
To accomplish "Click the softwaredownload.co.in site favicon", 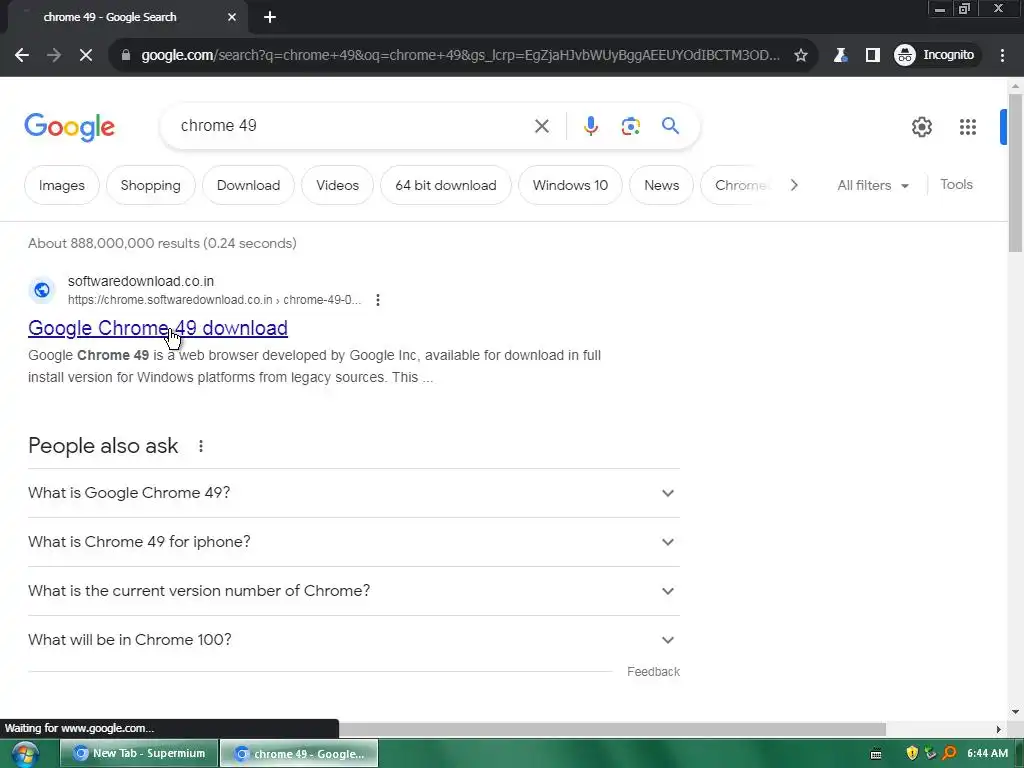I will [x=42, y=290].
